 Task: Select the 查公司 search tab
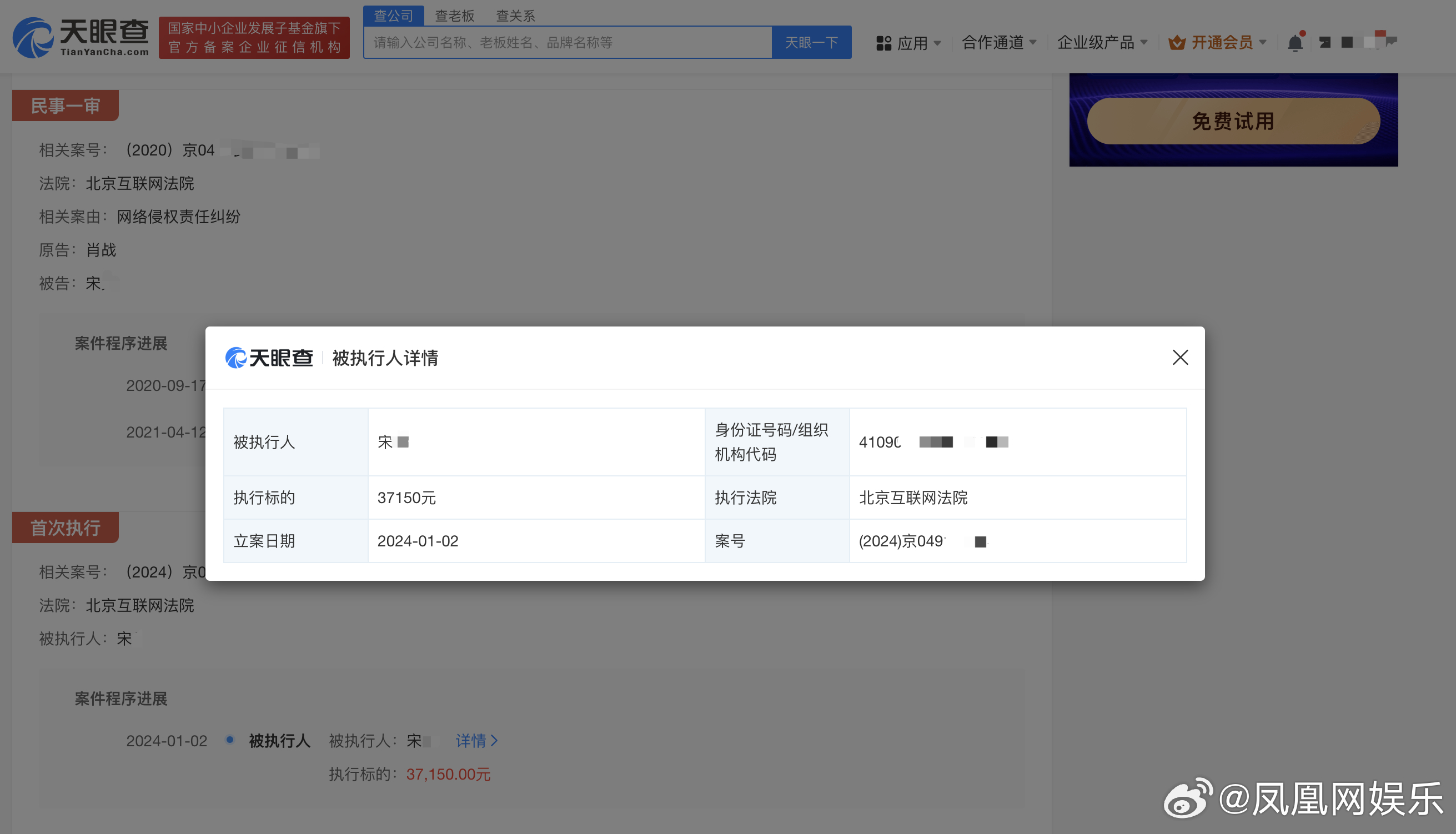(393, 16)
